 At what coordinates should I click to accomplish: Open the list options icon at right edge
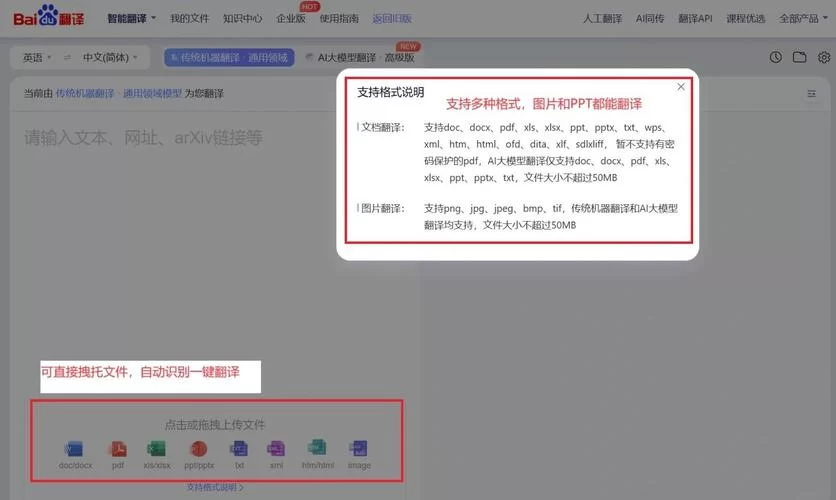[x=811, y=94]
